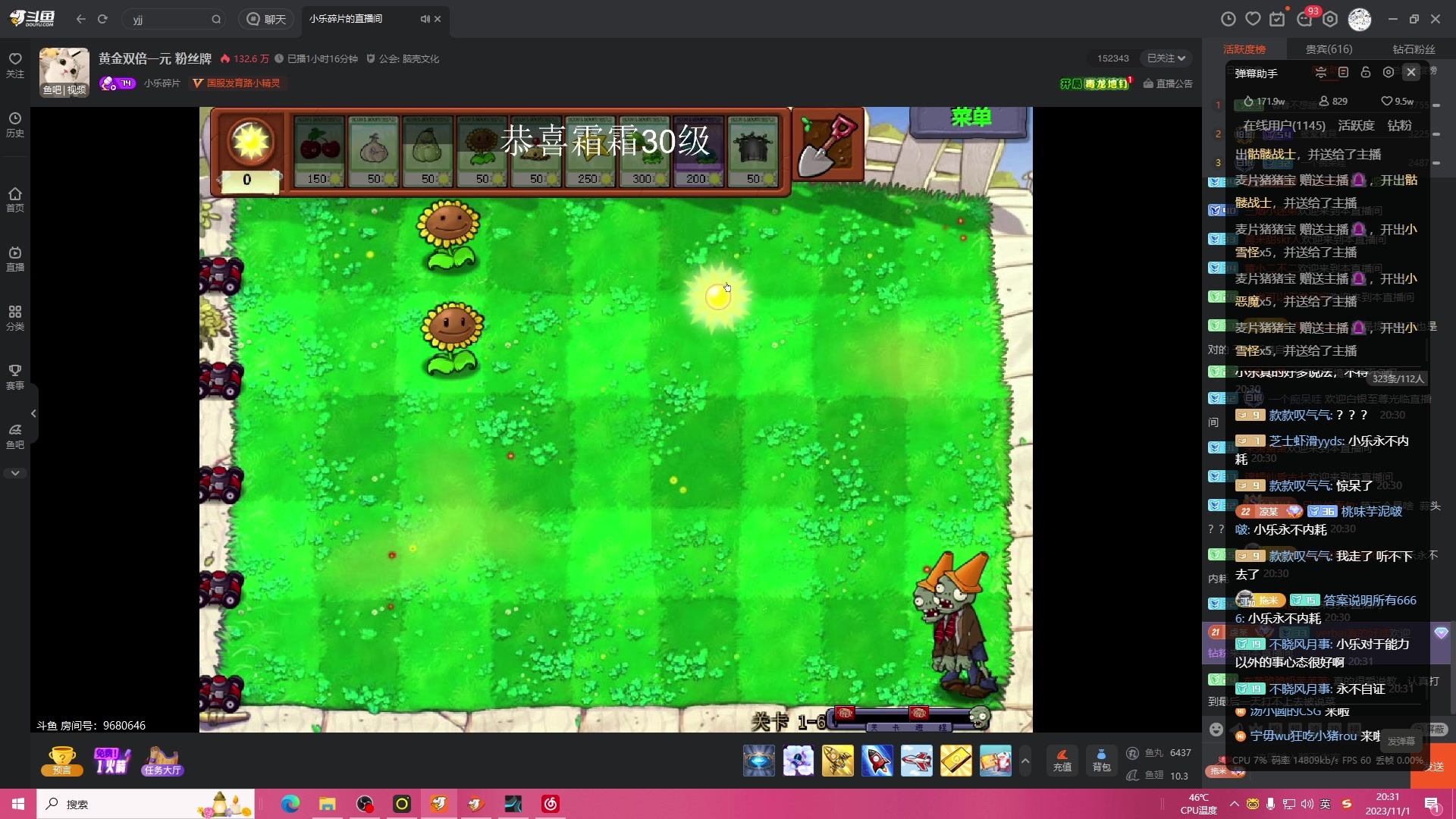Show hidden system tray icons chevron
This screenshot has height=819, width=1456.
1234,804
